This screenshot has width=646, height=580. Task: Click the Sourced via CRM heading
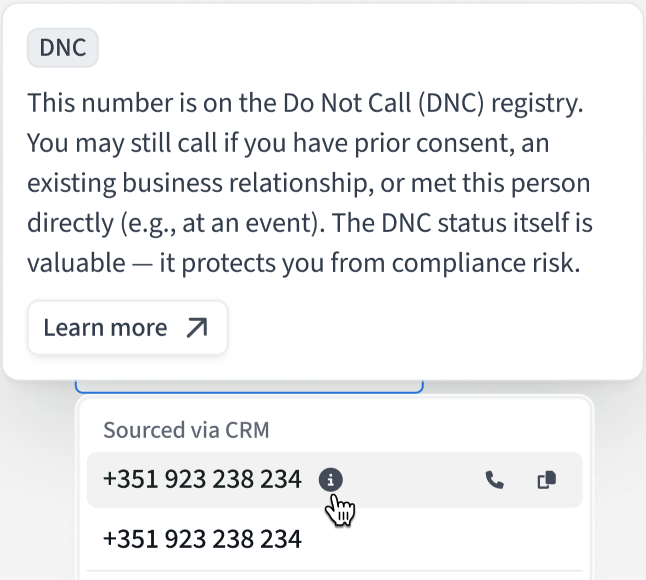(186, 430)
